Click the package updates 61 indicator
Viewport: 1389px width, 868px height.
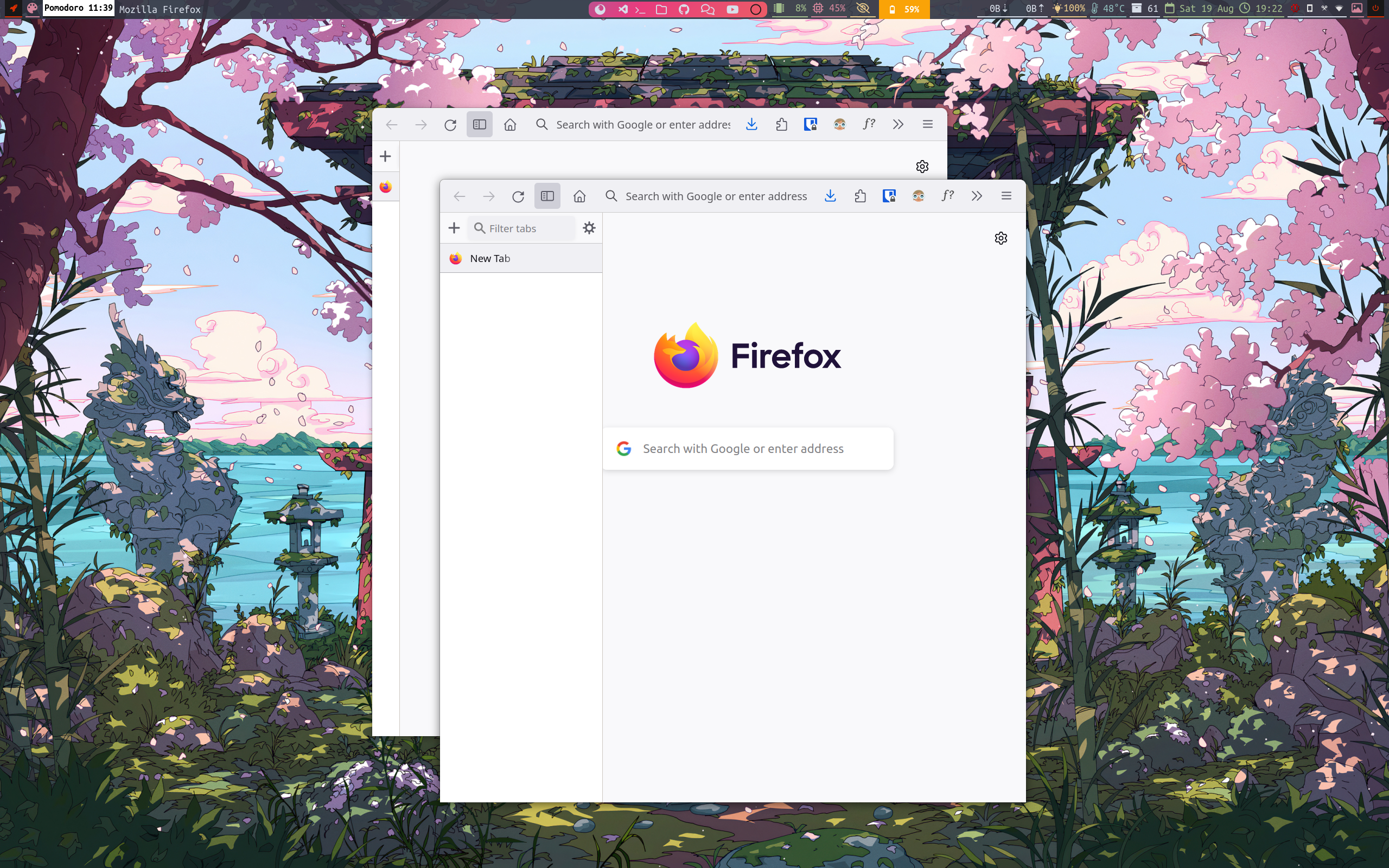1144,8
